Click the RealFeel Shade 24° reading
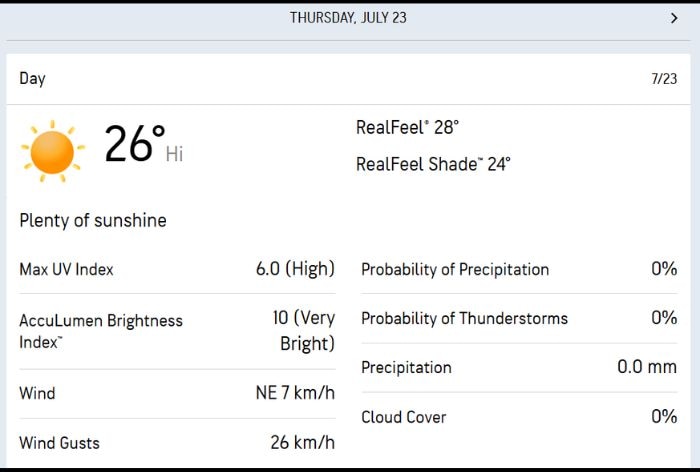 433,164
